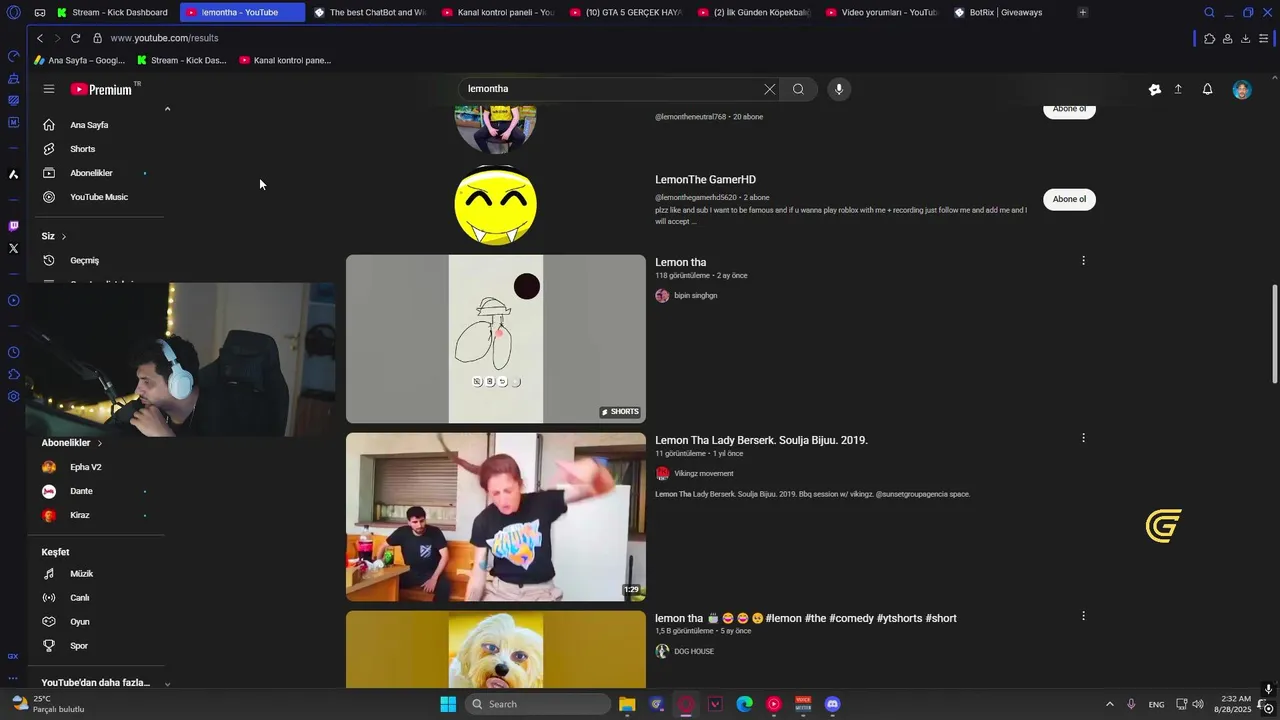Open Twitch icon in Opera sidebar
Image resolution: width=1280 pixels, height=720 pixels.
coord(13,226)
